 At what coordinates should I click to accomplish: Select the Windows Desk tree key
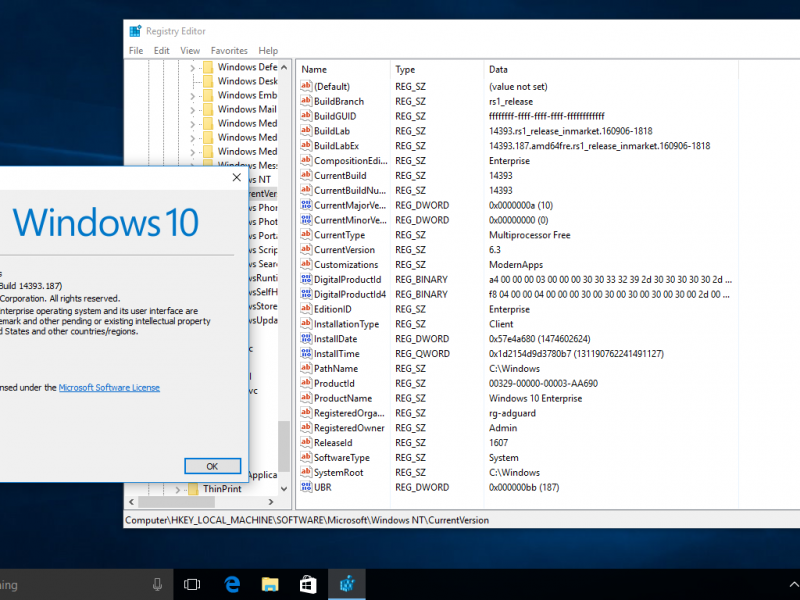pos(247,81)
